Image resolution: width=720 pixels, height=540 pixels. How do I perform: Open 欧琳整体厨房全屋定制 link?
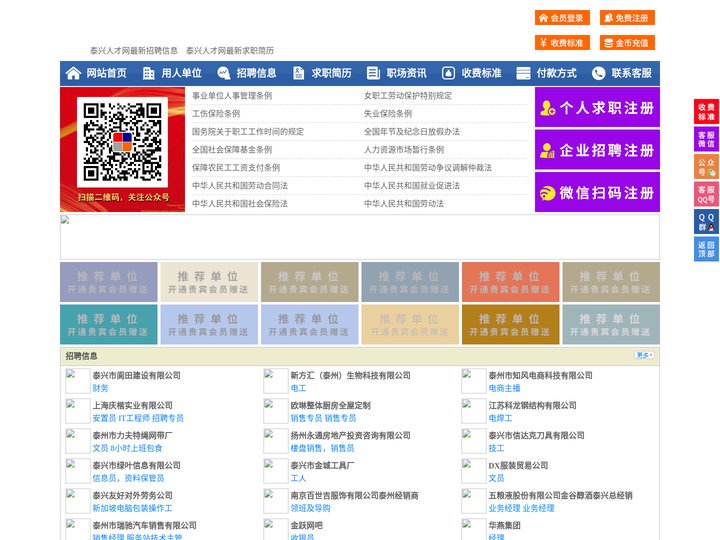[330, 405]
